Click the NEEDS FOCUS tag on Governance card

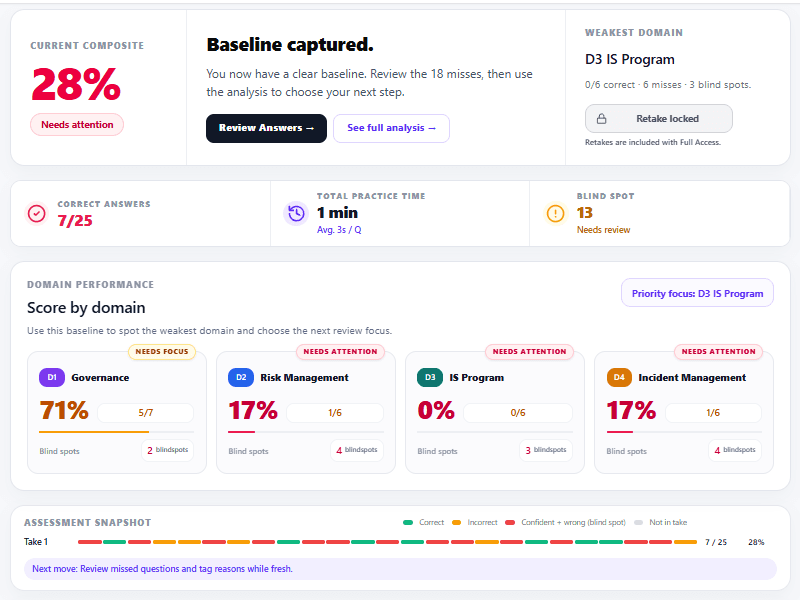tap(162, 352)
